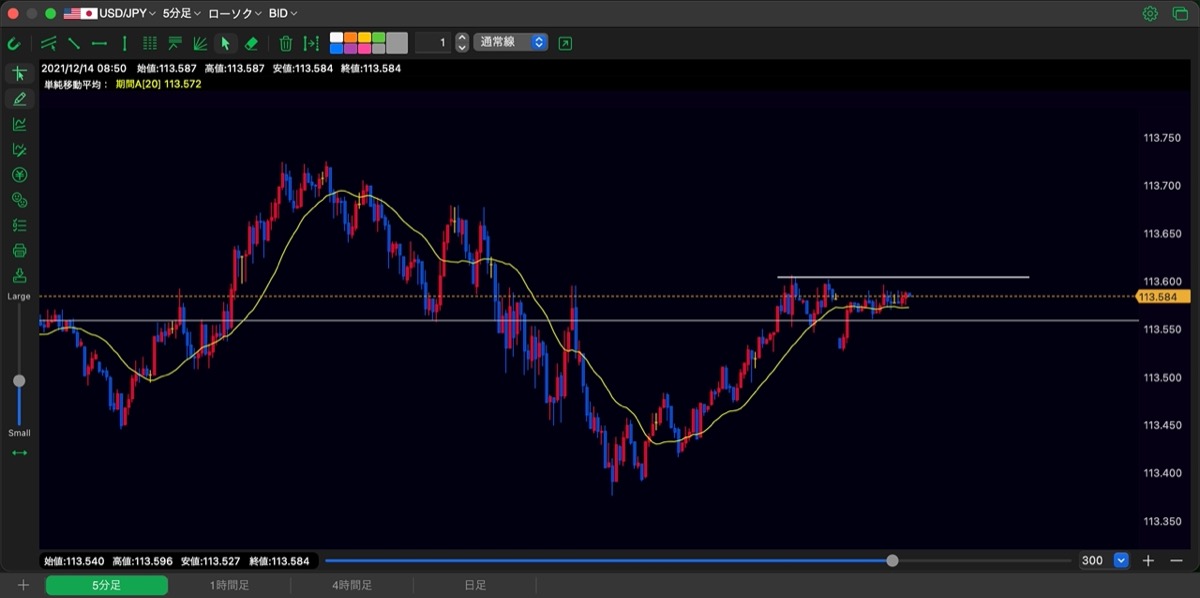The image size is (1200, 598).
Task: Click the checklist icon in left sidebar
Action: tap(19, 225)
